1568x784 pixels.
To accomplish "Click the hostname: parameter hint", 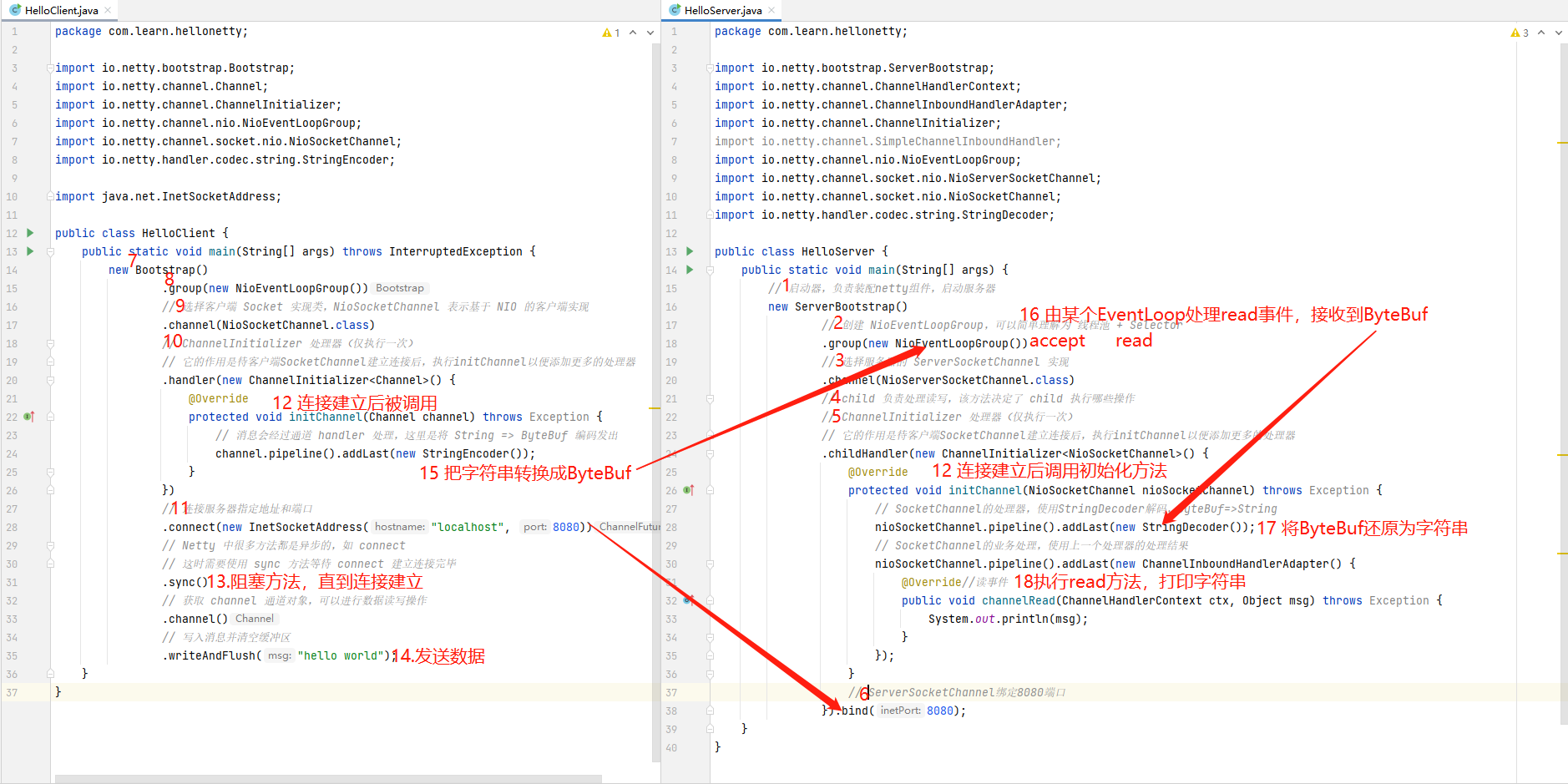I will click(399, 527).
